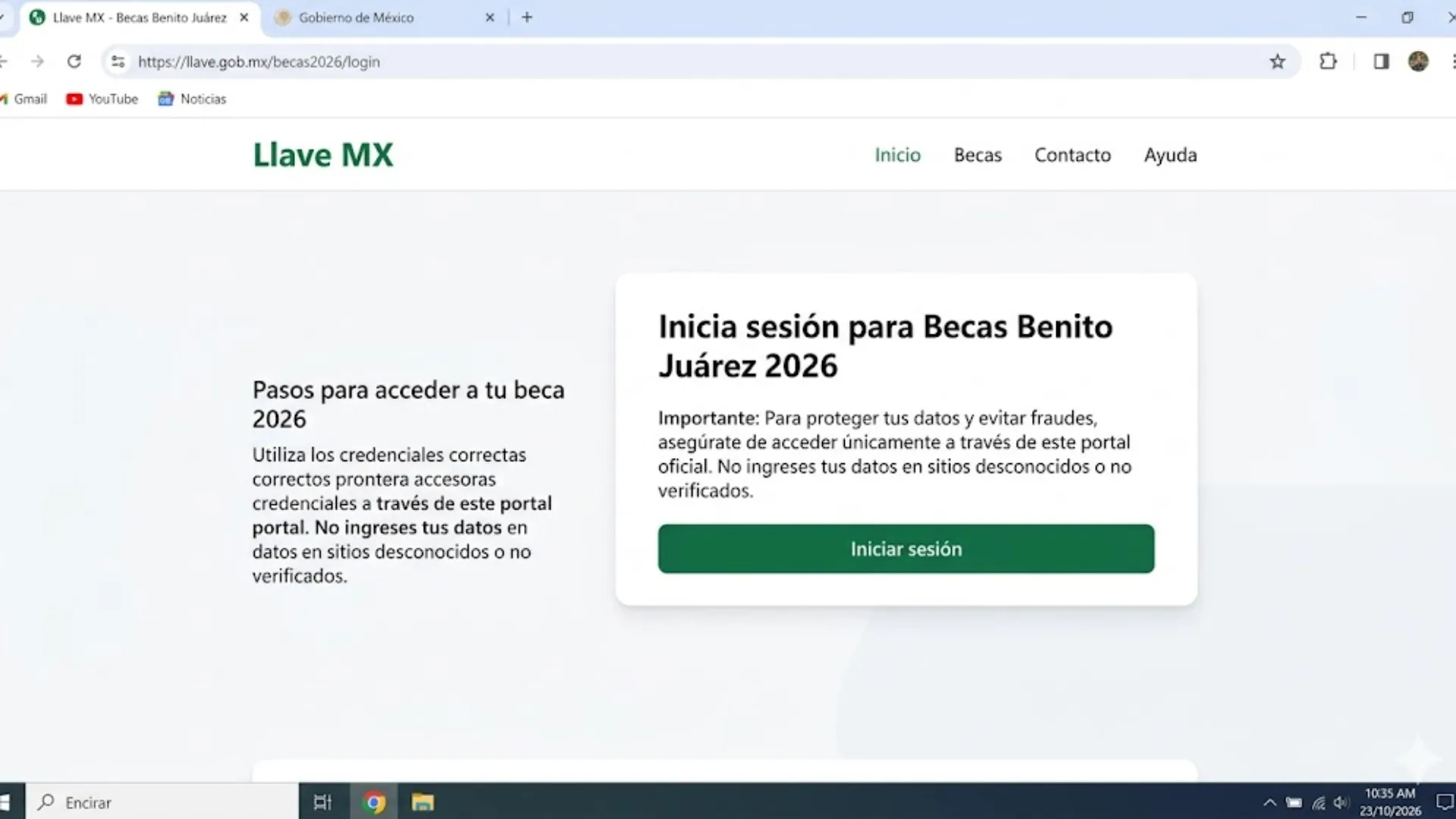Screen dimensions: 1456x819
Task: Show hidden system tray icons
Action: click(1269, 802)
